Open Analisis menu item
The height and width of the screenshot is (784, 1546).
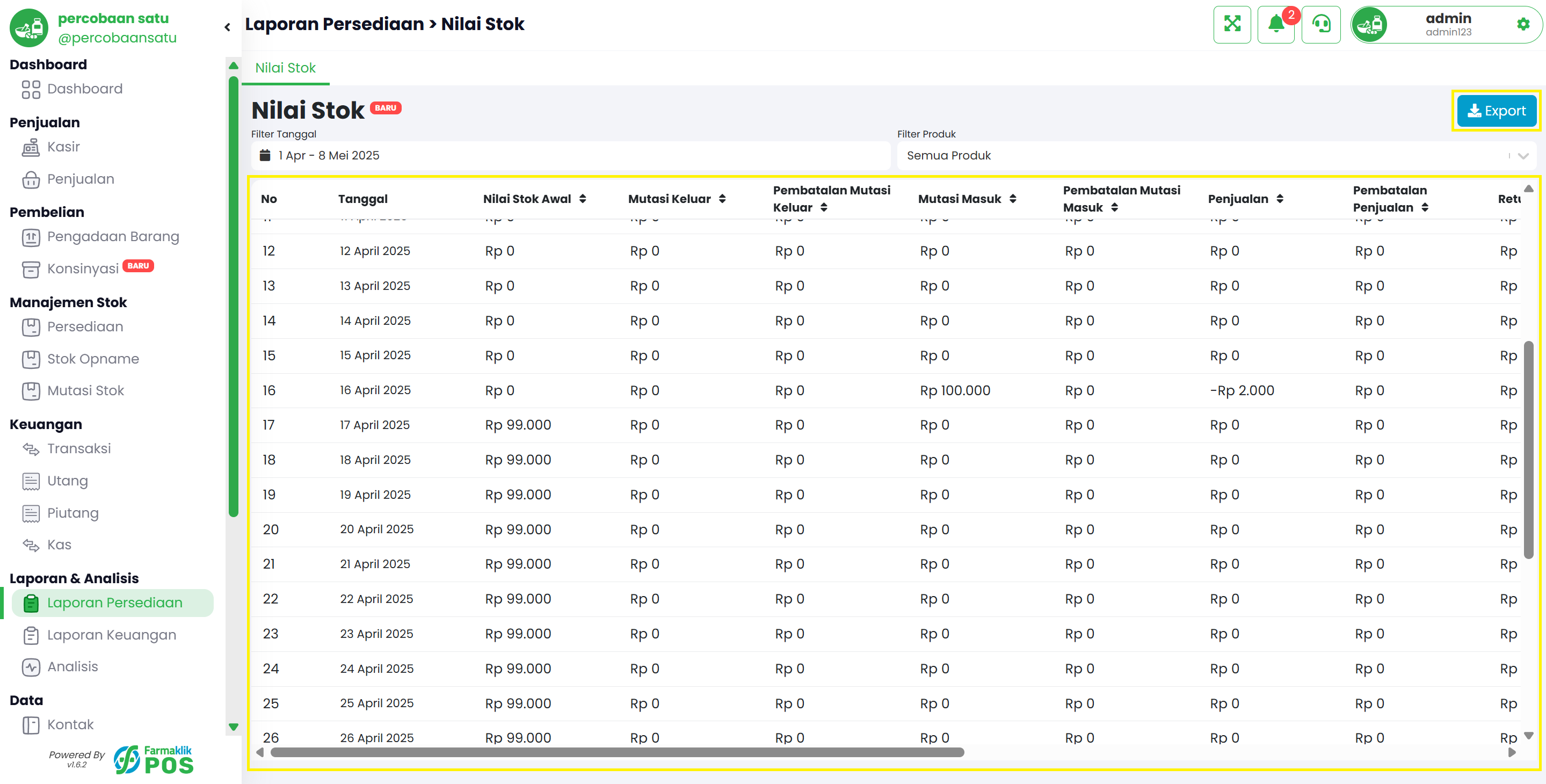pyautogui.click(x=72, y=667)
